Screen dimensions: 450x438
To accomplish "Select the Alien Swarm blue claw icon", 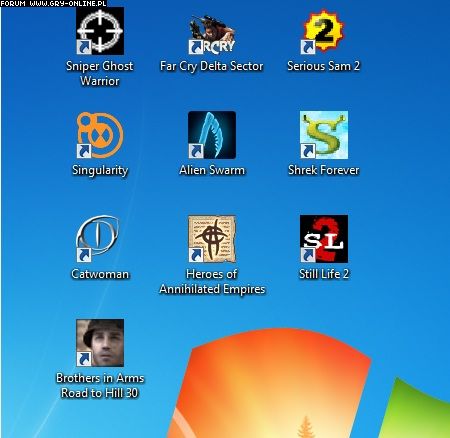I will pyautogui.click(x=212, y=135).
